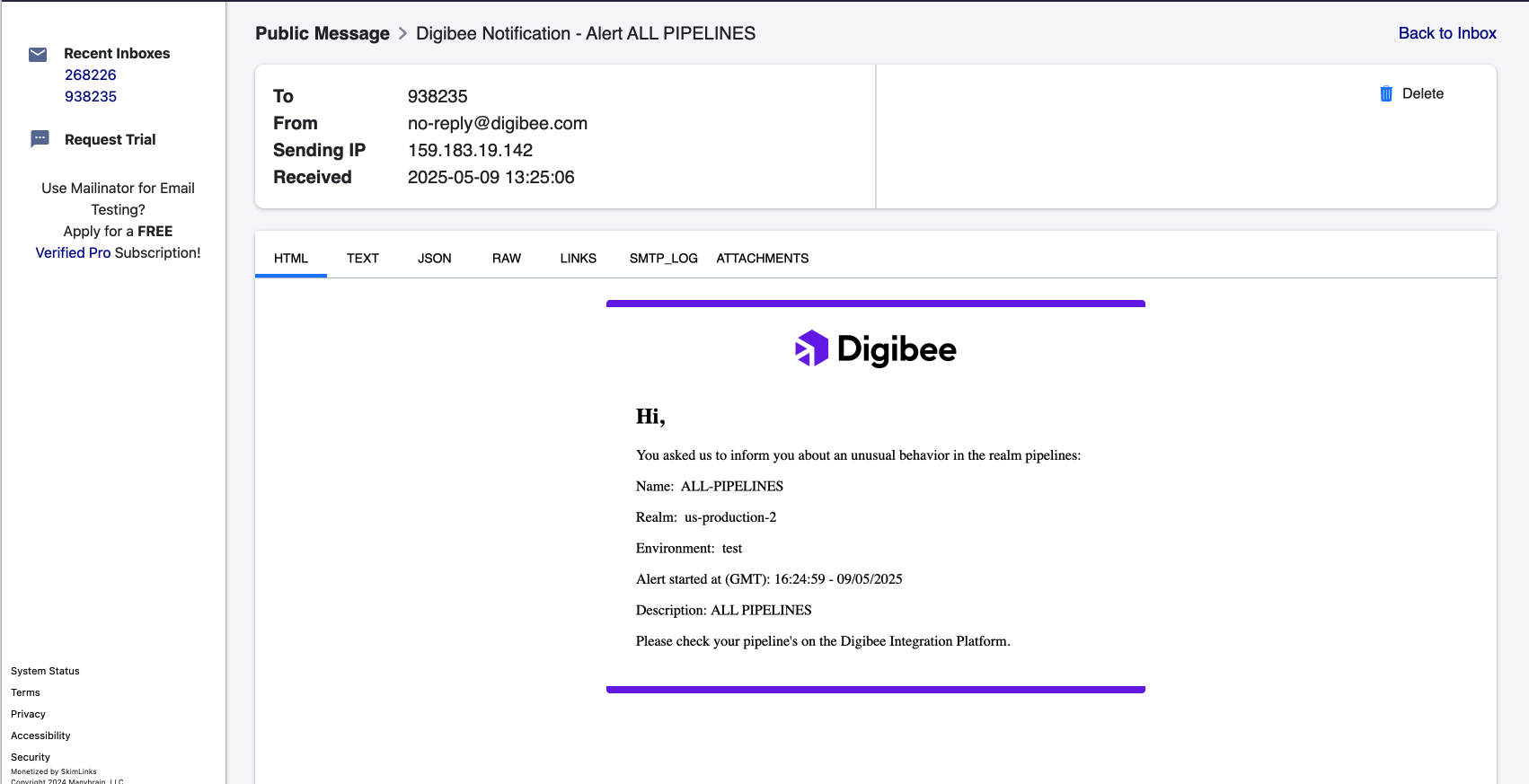The image size is (1529, 784).
Task: View the RAW message tab
Action: (x=507, y=259)
